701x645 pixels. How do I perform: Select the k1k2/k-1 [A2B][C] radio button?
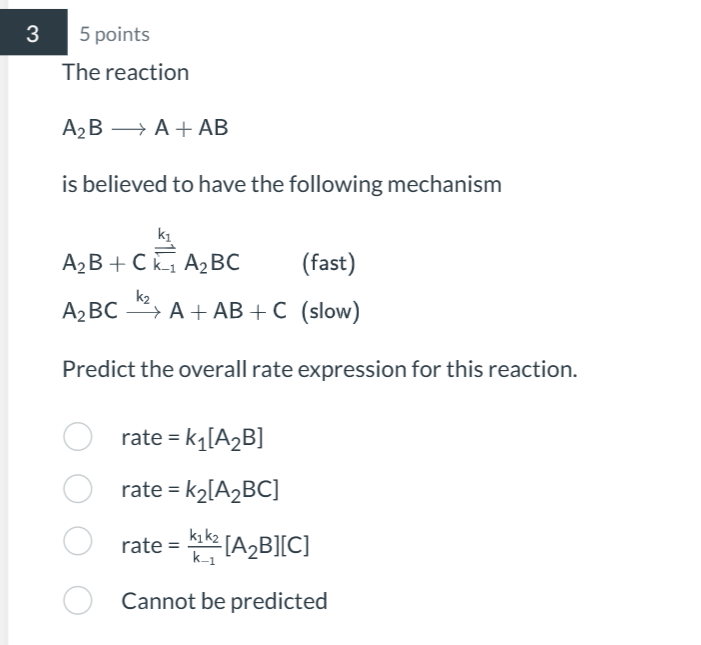tap(78, 542)
